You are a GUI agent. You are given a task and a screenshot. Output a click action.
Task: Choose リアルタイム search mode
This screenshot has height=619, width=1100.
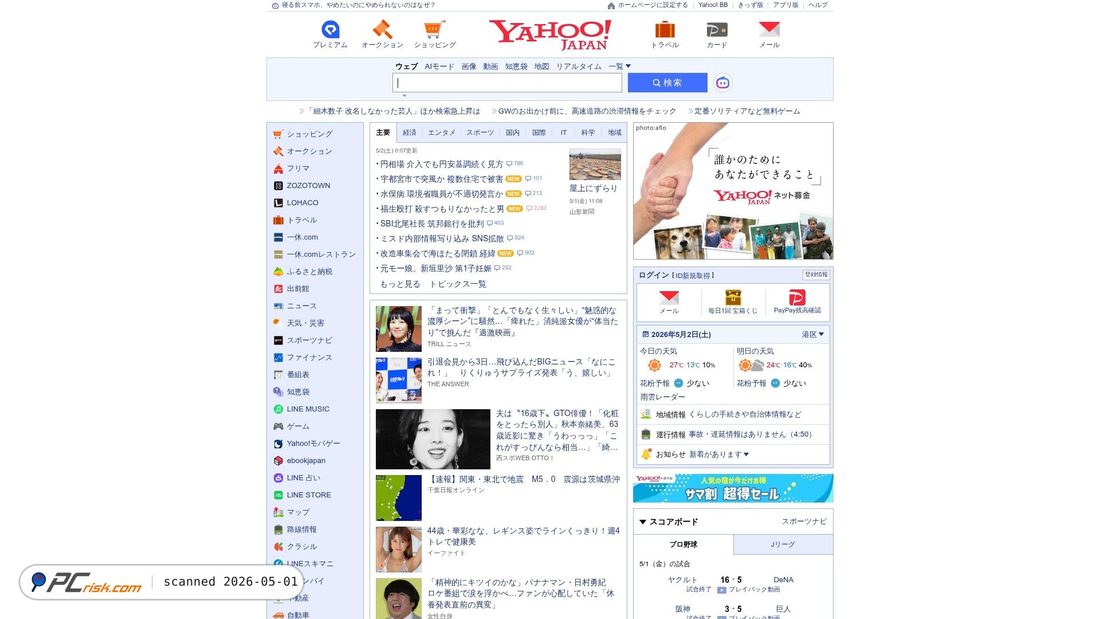(x=579, y=66)
